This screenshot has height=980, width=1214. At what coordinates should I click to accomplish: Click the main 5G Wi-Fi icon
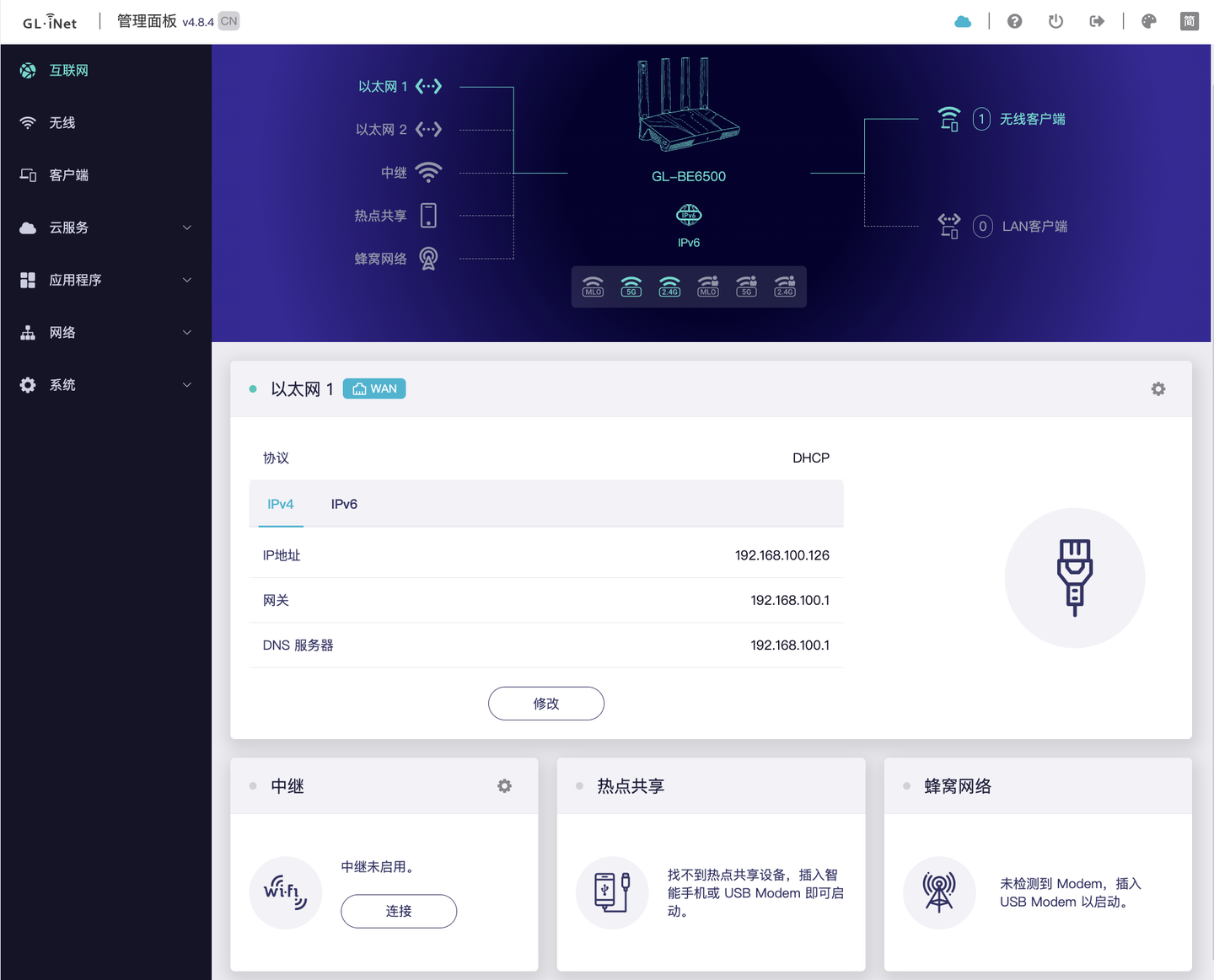click(631, 287)
